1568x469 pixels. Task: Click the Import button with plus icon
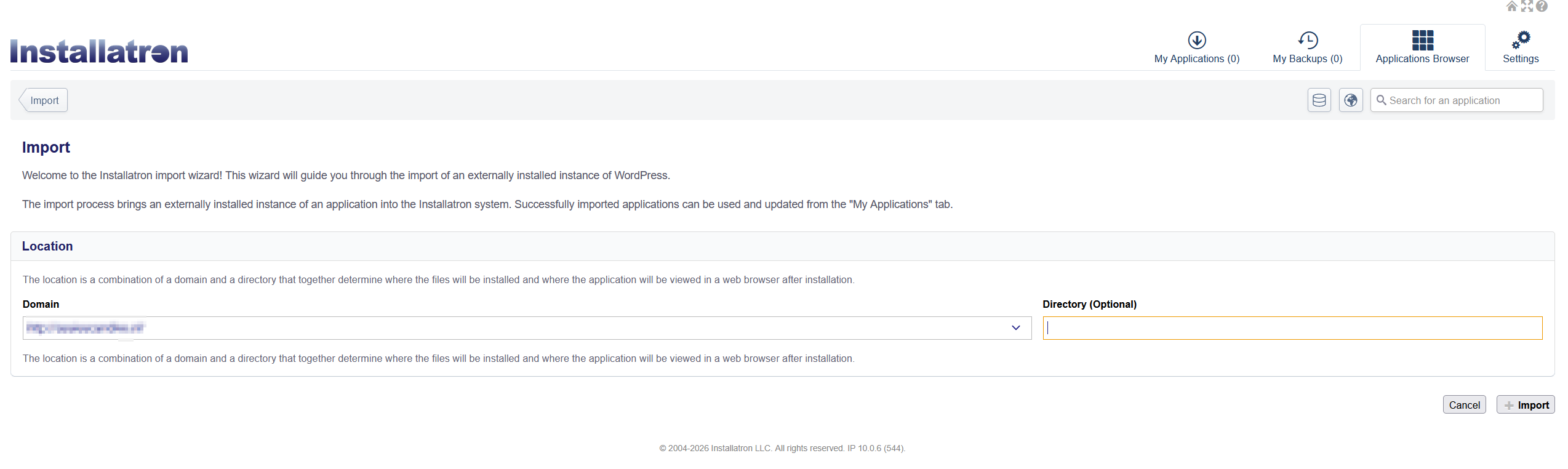[1526, 405]
